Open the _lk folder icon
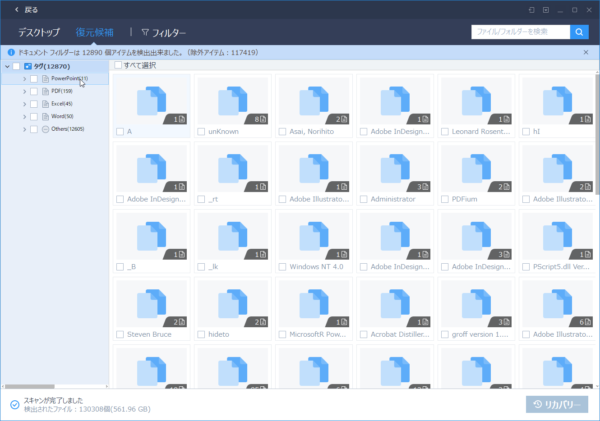The width and height of the screenshot is (600, 421). click(233, 236)
